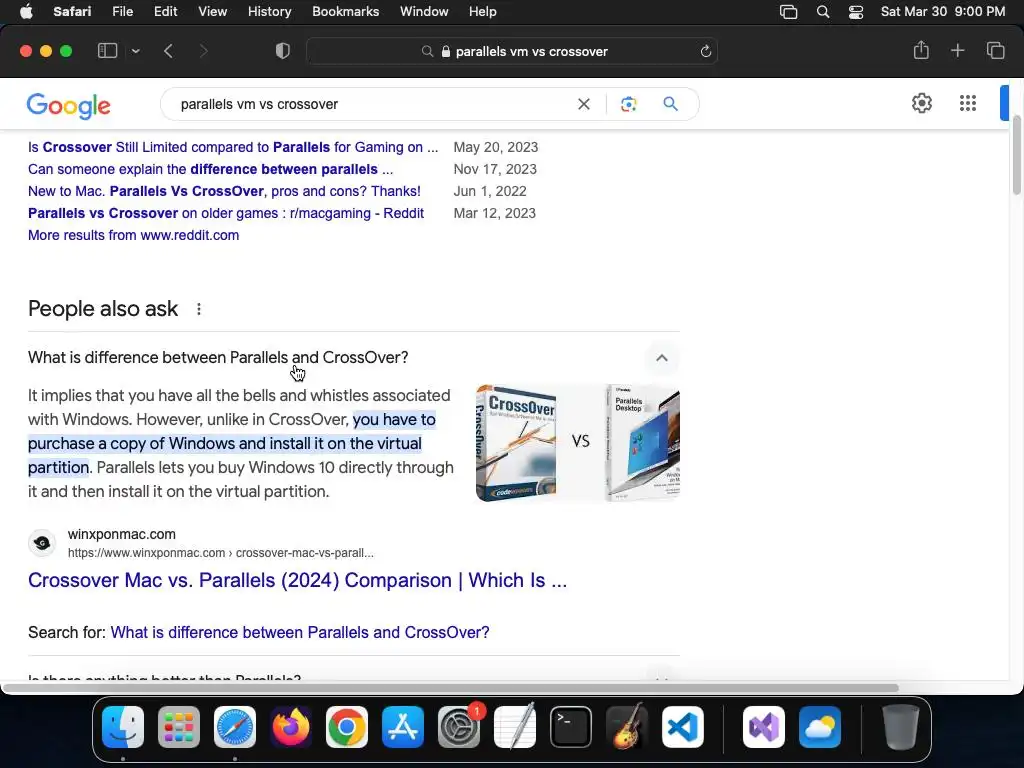
Task: Clear the search query with X
Action: coord(584,104)
